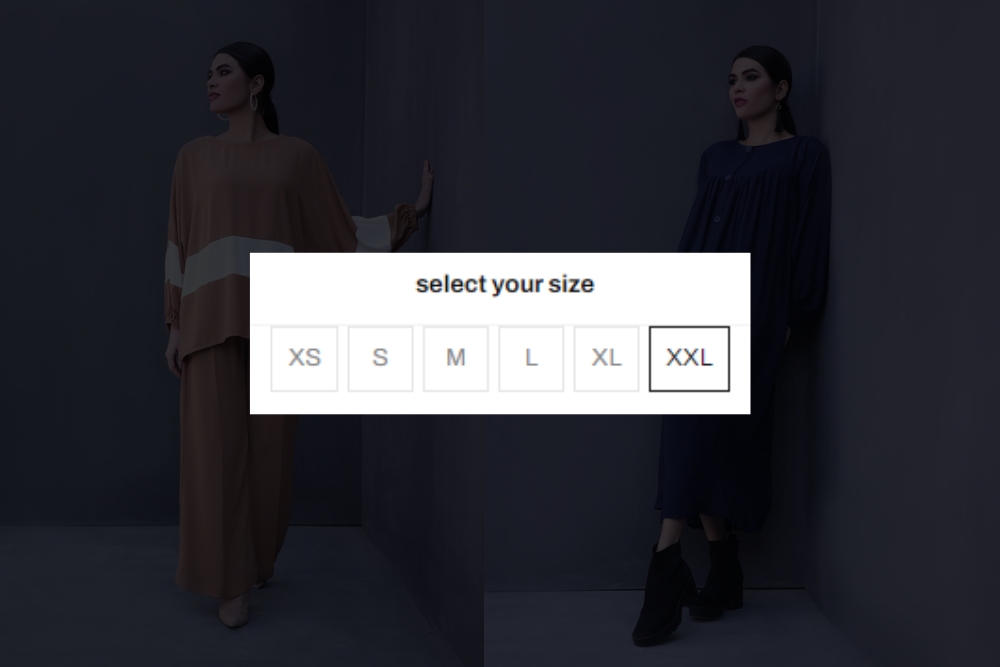Click the gathered sleeve cuff of brown top
Viewport: 1000px width, 667px height.
tap(405, 218)
